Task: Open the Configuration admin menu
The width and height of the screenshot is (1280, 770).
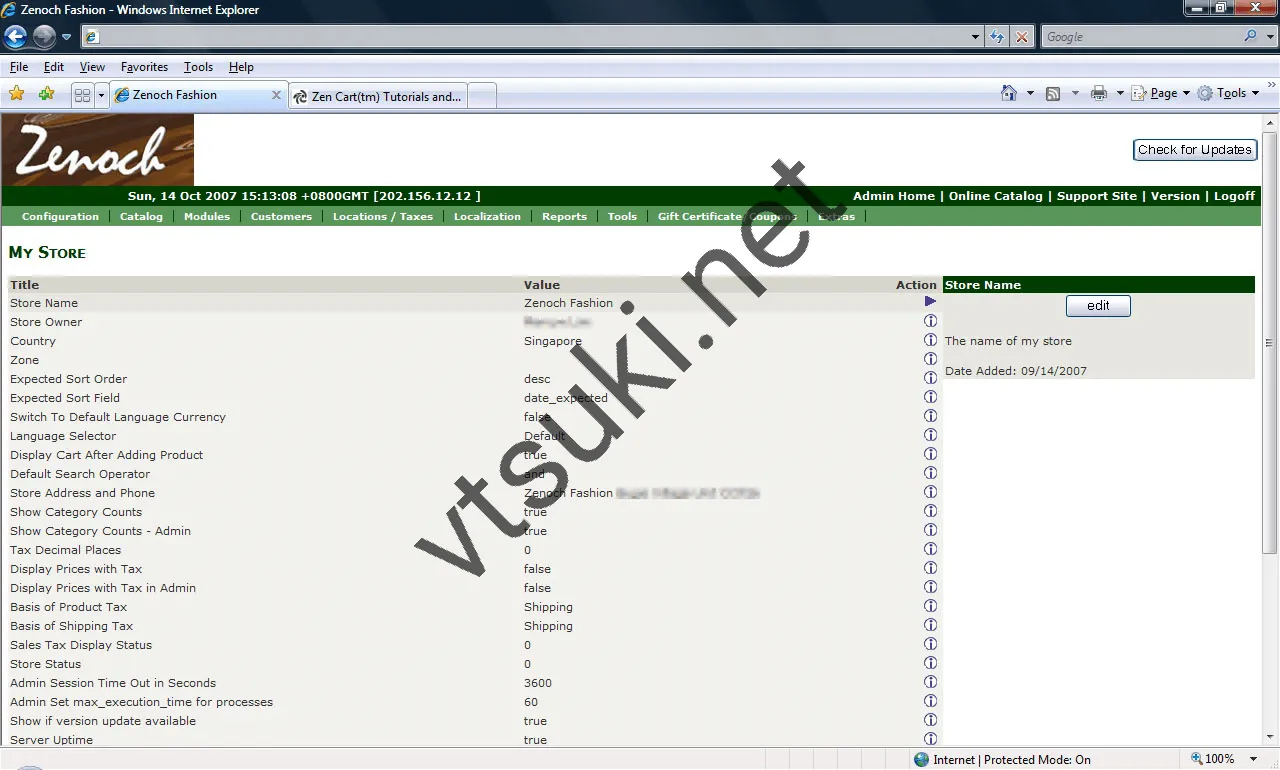Action: point(60,216)
